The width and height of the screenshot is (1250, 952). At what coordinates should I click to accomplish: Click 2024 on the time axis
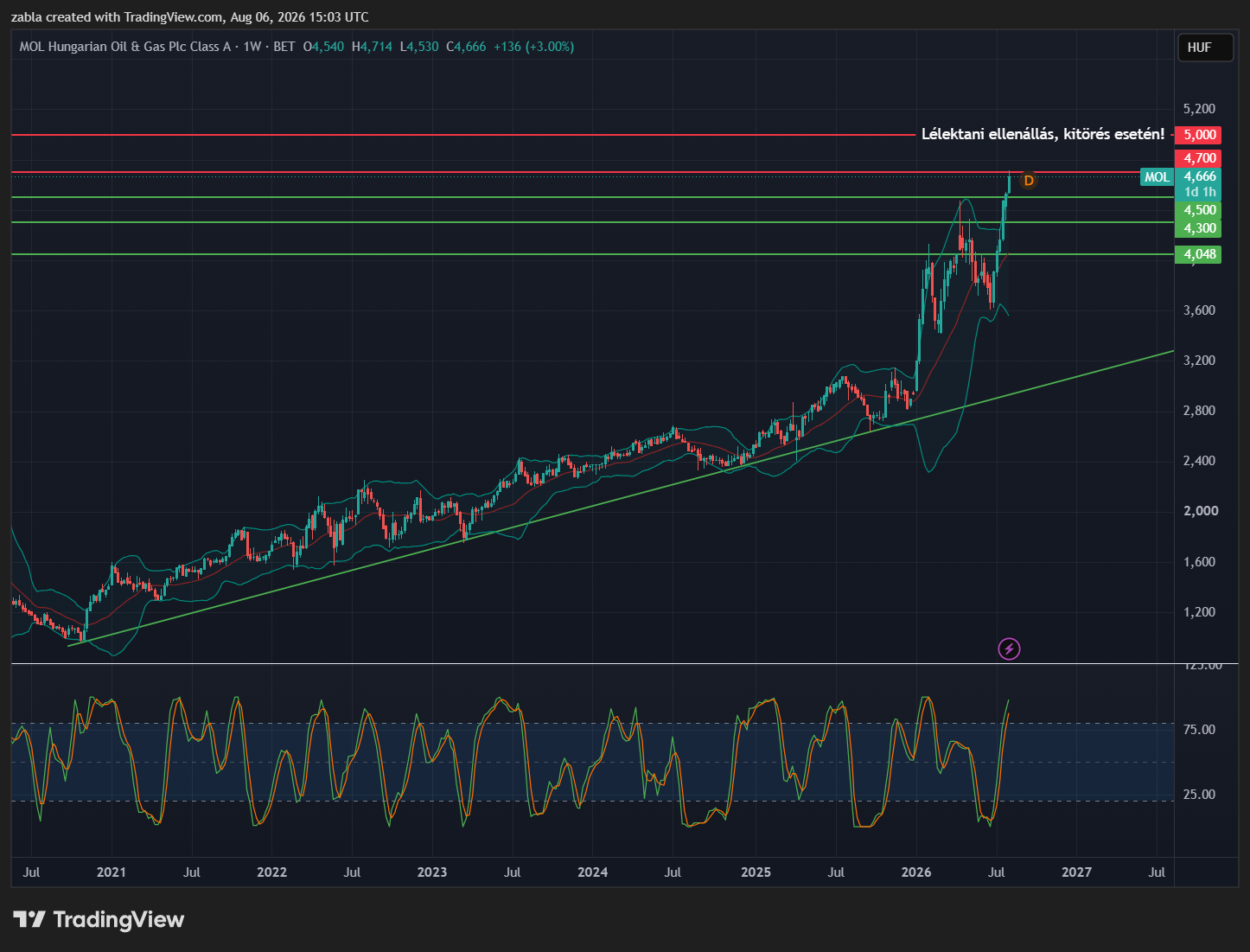(x=592, y=872)
